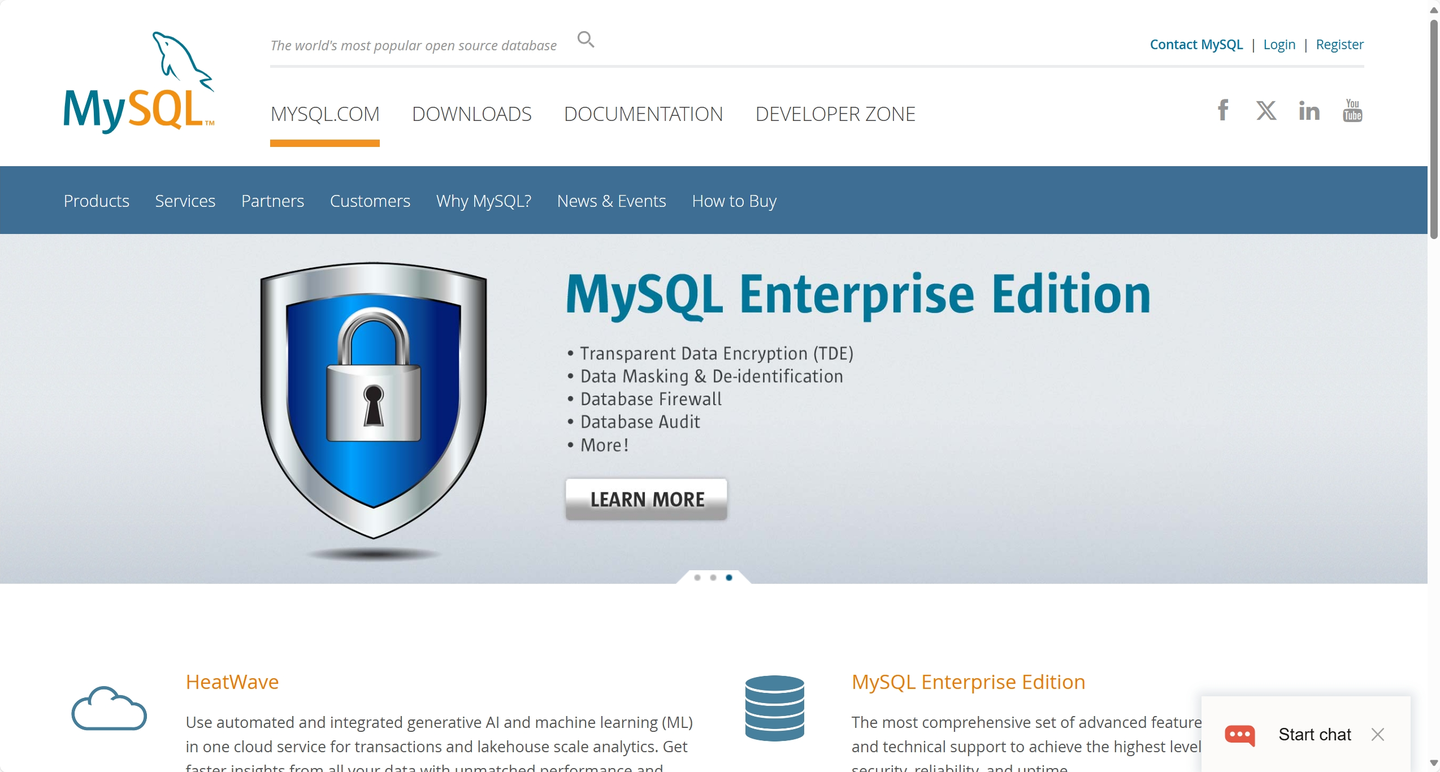
Task: Click the database stack icon near Enterprise Edition
Action: tap(774, 708)
